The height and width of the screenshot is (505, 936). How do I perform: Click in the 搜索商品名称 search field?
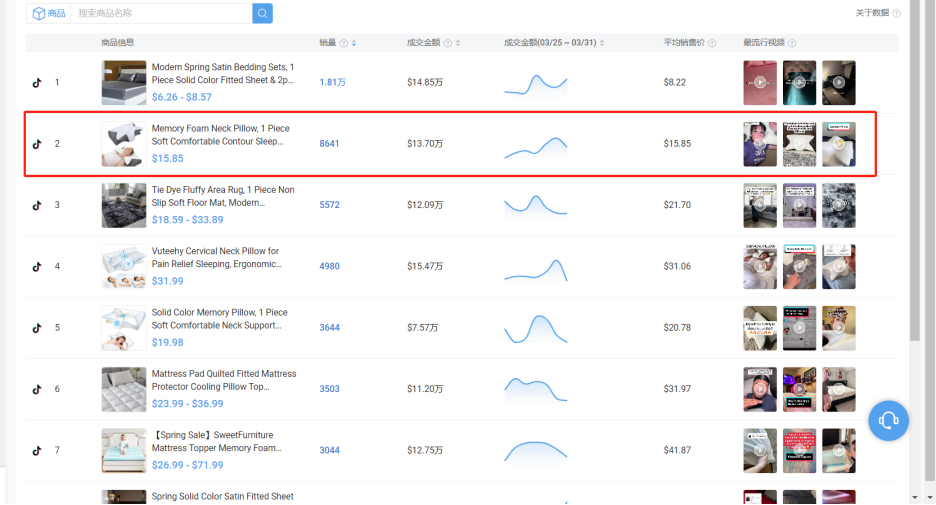click(161, 13)
